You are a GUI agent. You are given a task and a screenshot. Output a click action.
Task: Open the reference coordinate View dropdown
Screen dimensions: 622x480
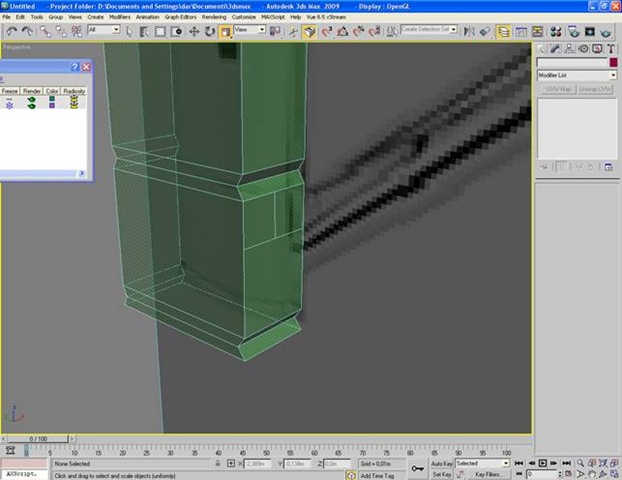pos(249,31)
